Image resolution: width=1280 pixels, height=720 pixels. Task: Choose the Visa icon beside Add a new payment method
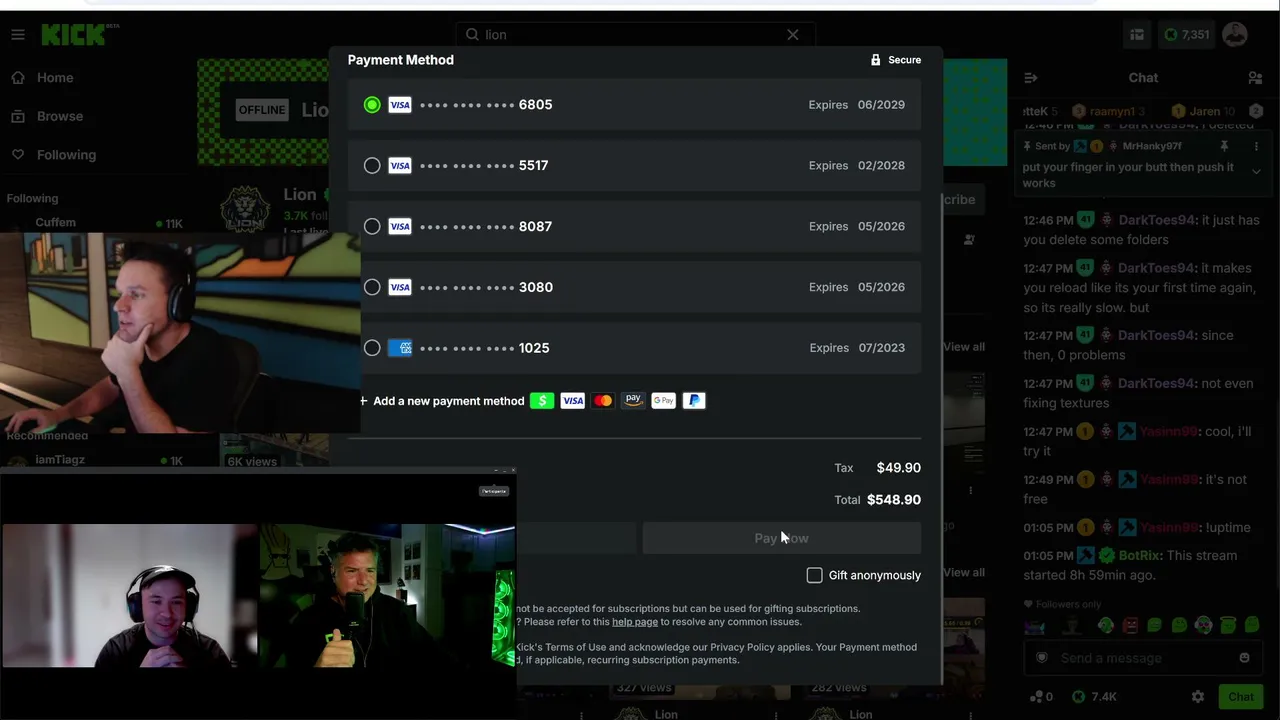click(573, 401)
